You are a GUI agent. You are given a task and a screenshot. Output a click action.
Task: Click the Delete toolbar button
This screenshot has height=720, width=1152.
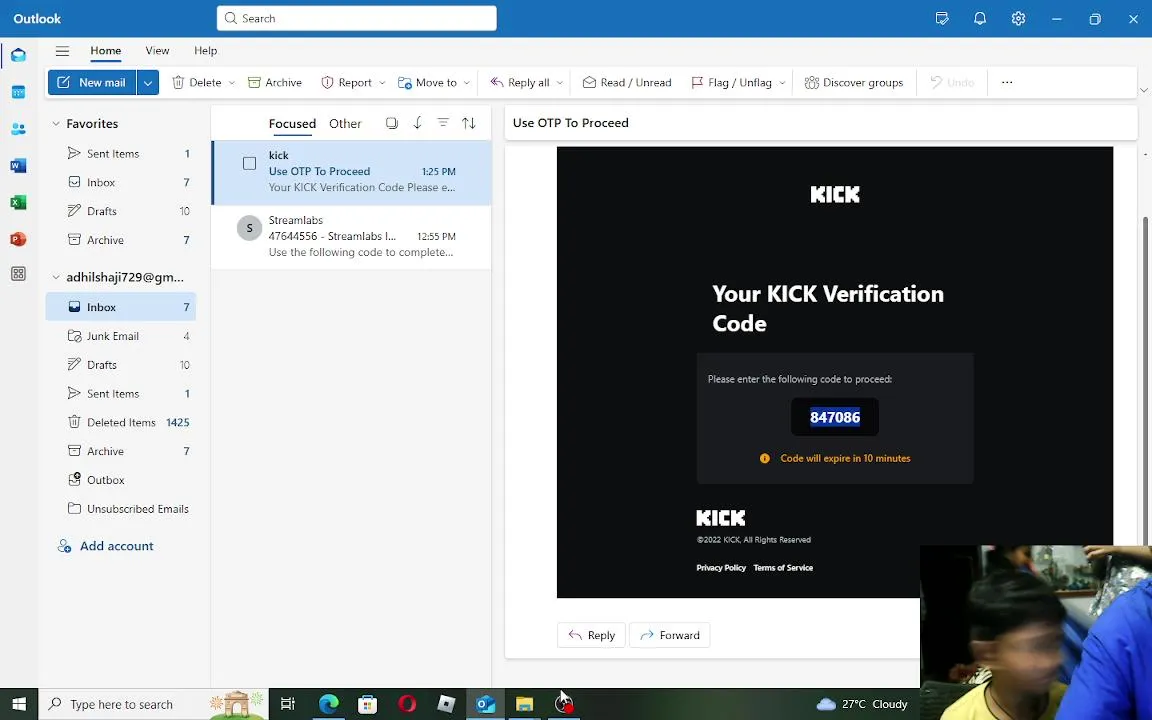[196, 82]
